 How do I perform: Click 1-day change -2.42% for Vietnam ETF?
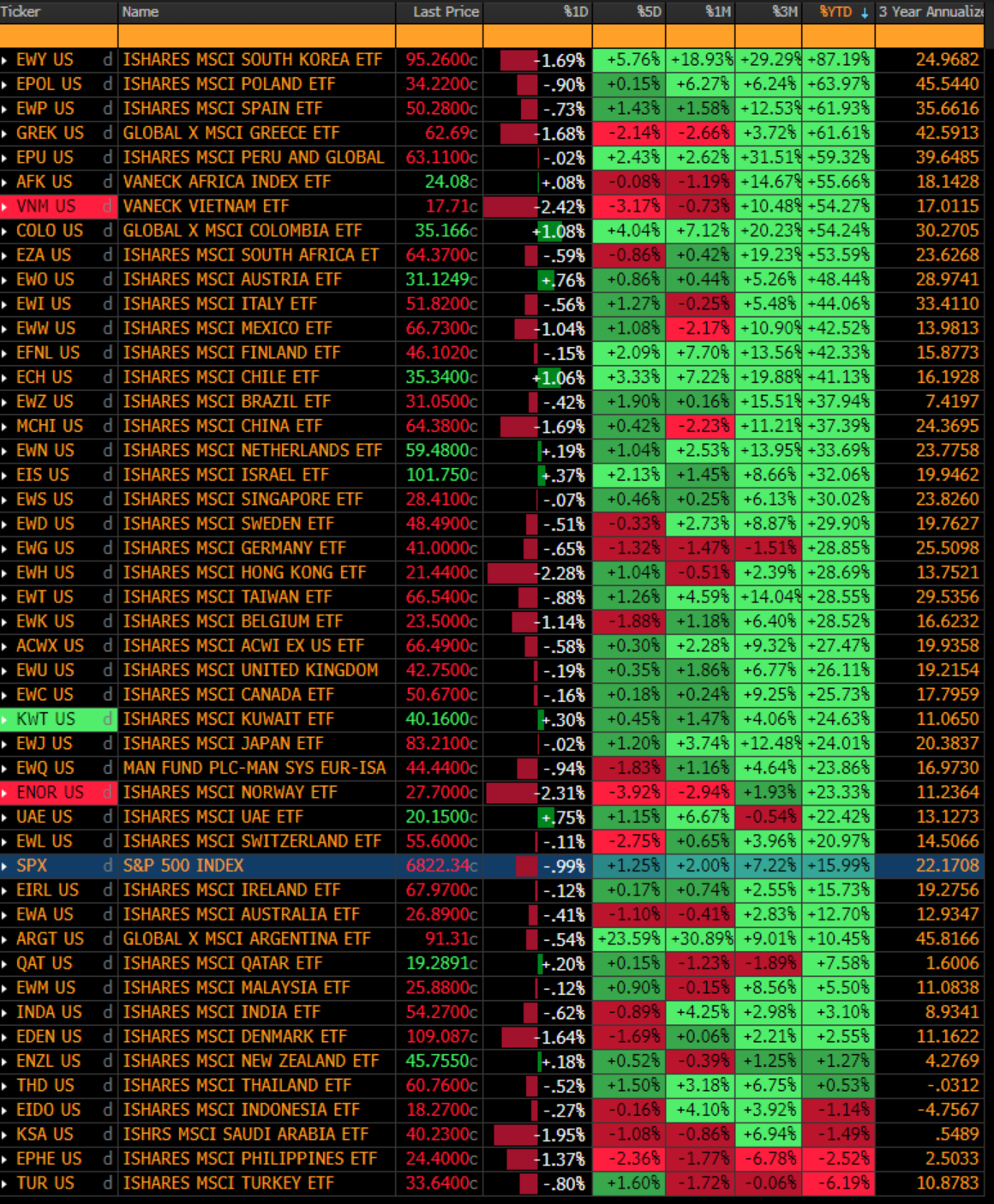click(x=561, y=207)
